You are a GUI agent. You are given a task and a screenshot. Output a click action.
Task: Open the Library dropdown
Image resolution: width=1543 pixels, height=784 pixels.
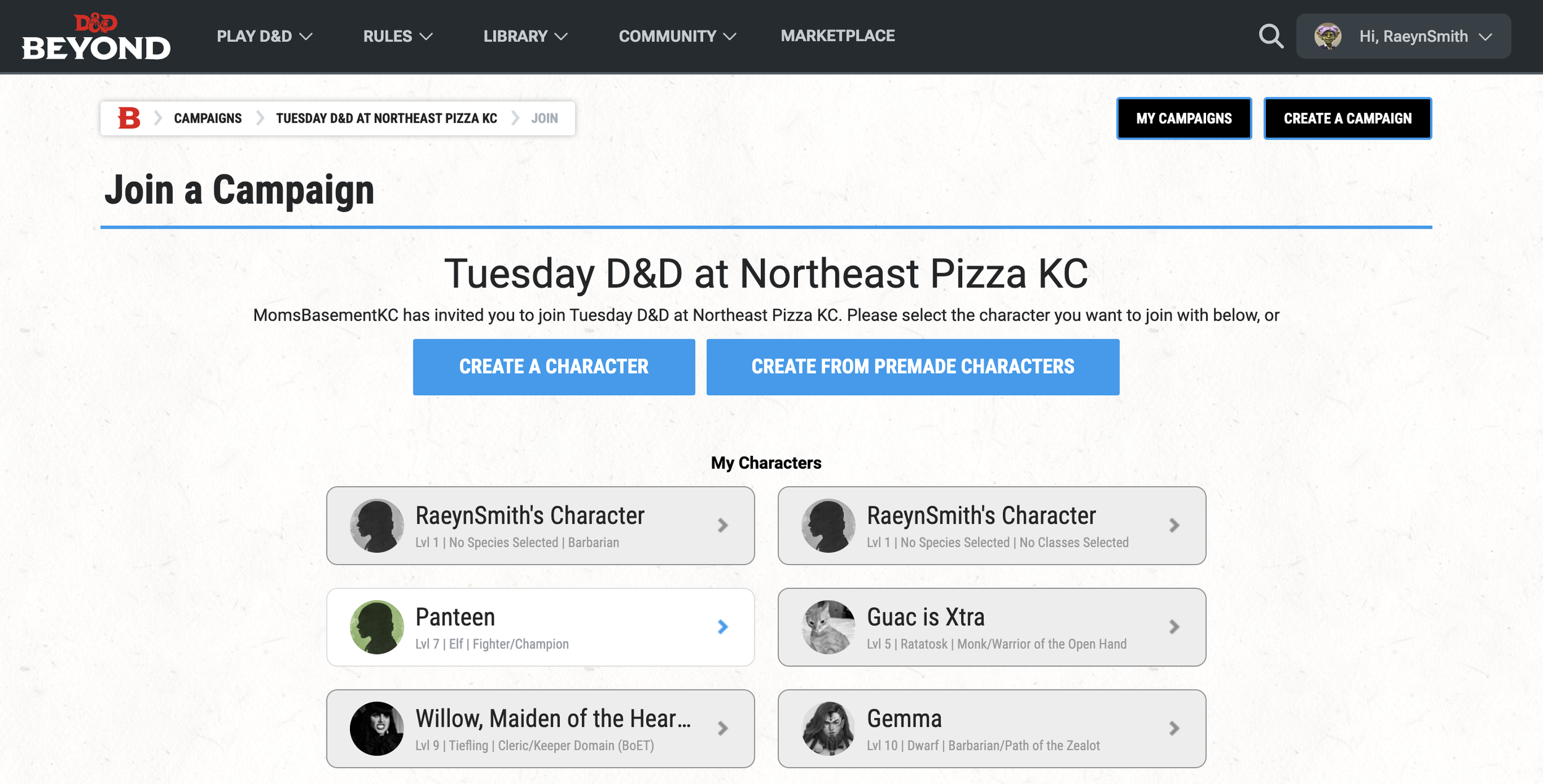(525, 36)
